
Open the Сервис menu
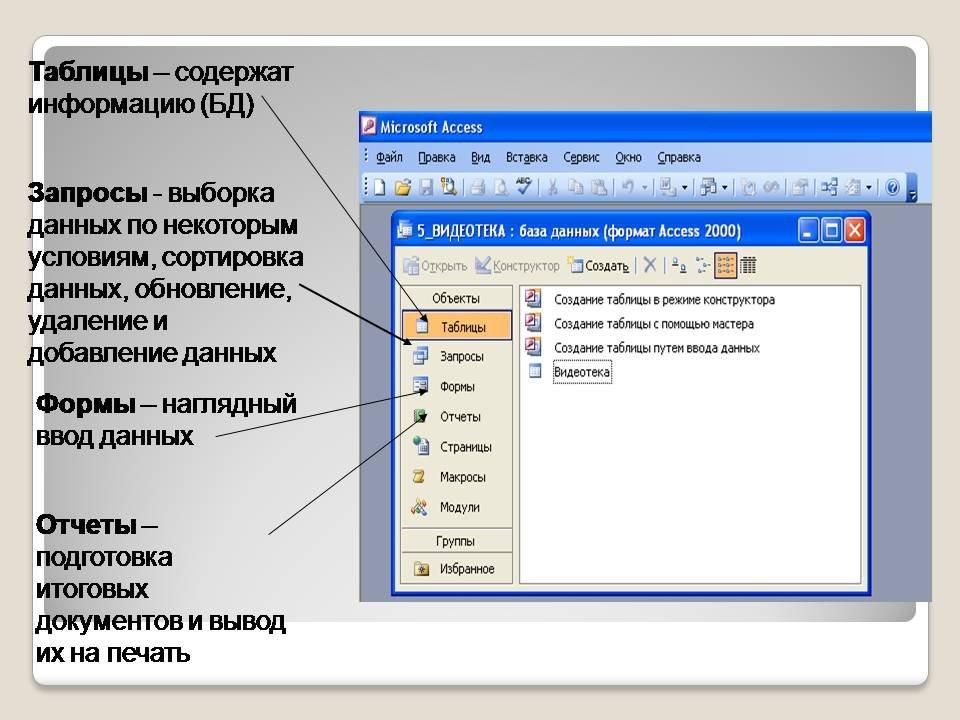pos(581,157)
